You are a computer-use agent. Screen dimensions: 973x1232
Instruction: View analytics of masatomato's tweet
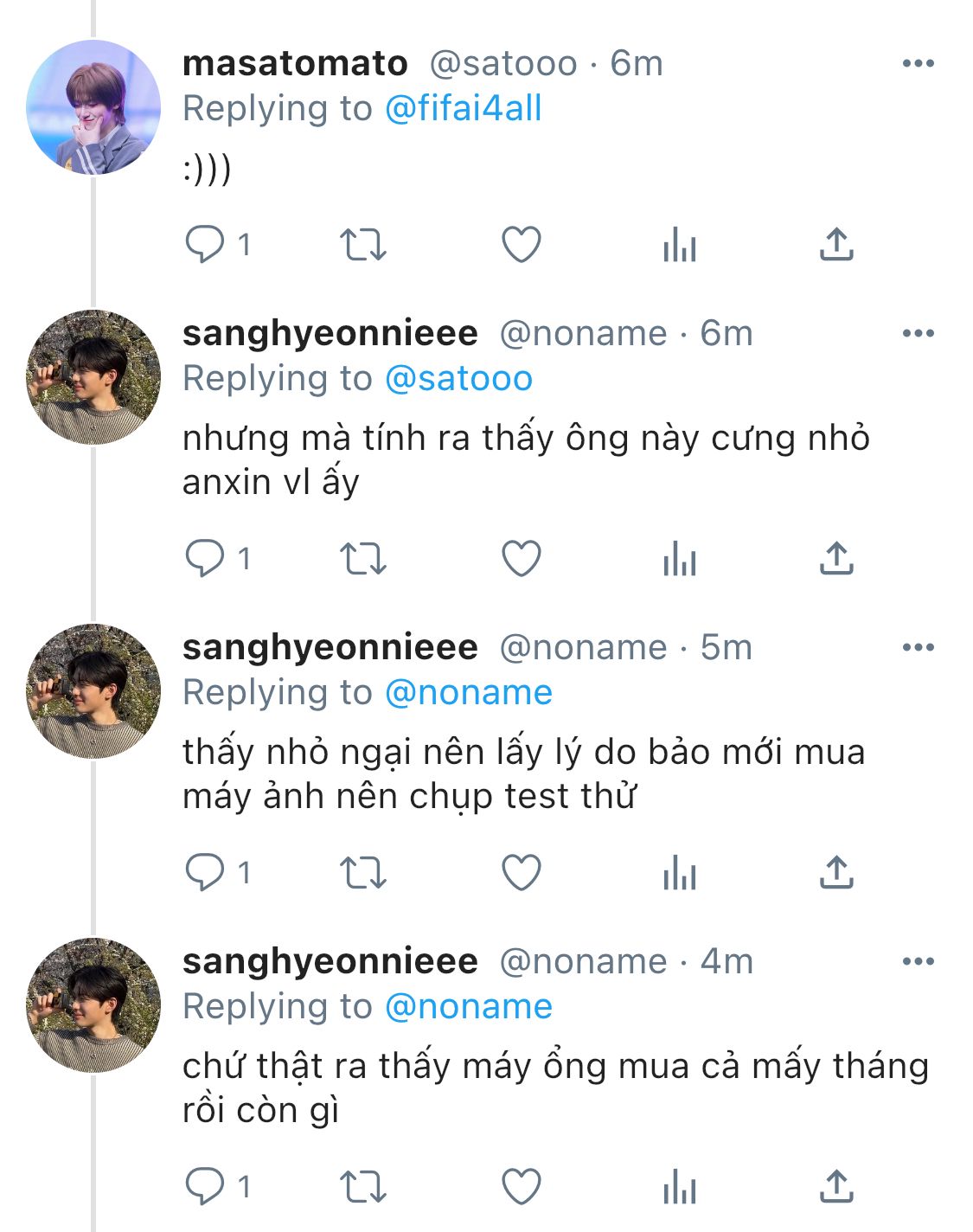pos(680,246)
